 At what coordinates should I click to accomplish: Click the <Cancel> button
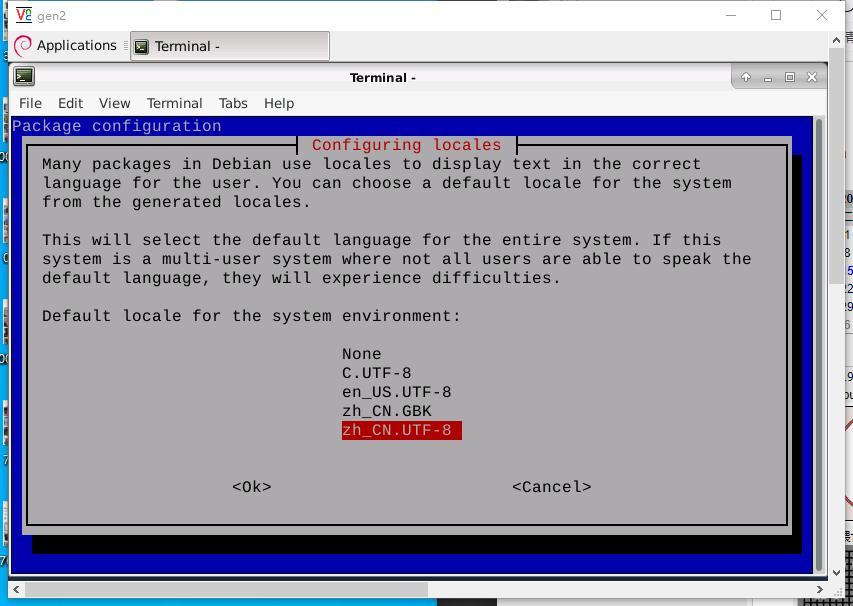[552, 487]
